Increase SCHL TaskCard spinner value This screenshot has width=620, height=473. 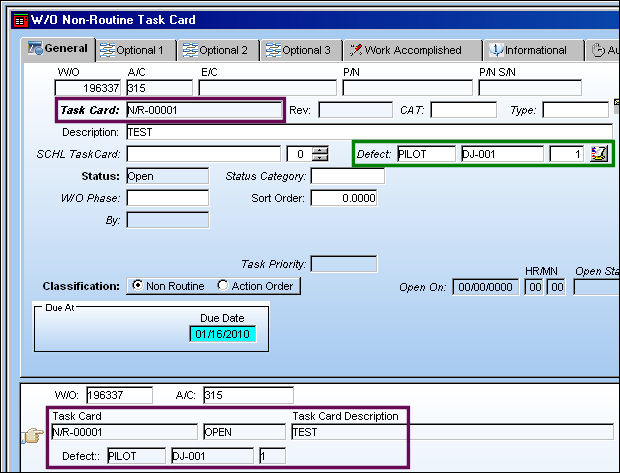click(320, 150)
